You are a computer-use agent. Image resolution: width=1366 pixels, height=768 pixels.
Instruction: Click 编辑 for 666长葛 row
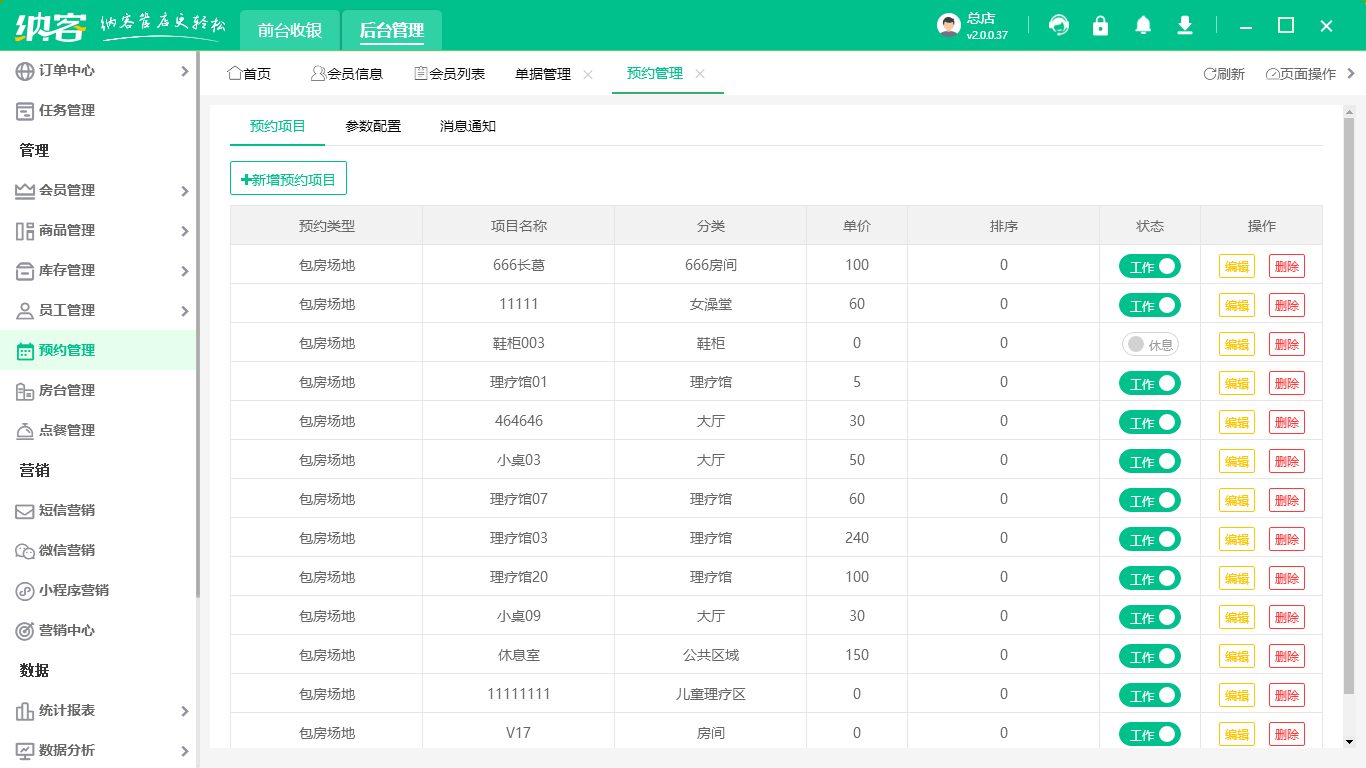[x=1237, y=266]
